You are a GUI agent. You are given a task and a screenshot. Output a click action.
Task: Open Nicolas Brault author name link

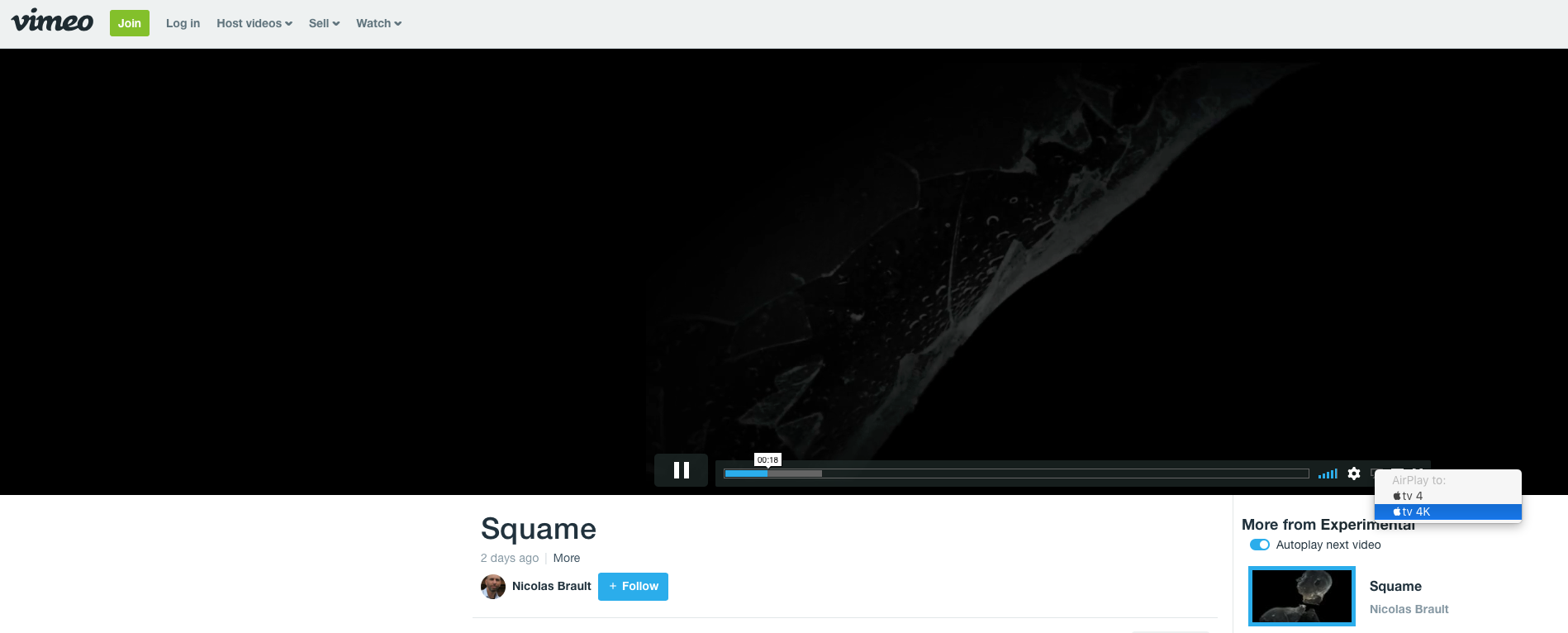(552, 586)
